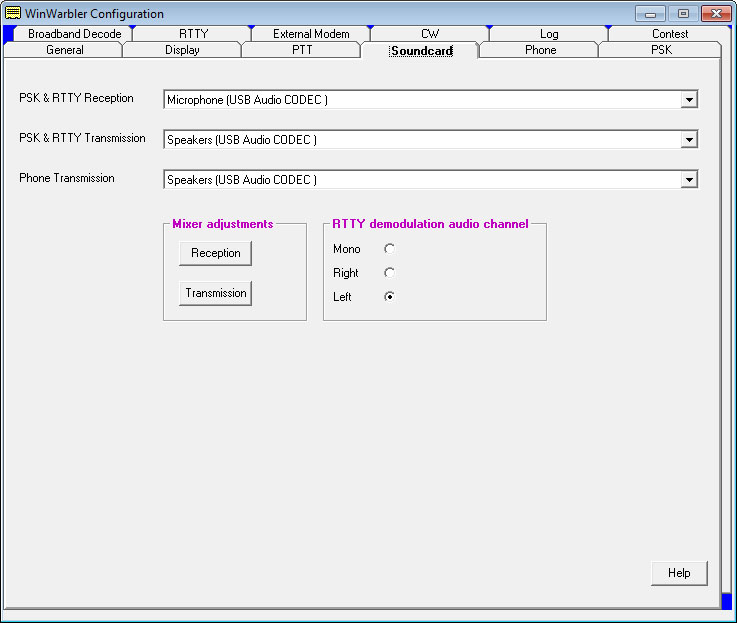Screen dimensions: 737x623
Task: Open the Log tab
Action: (549, 34)
